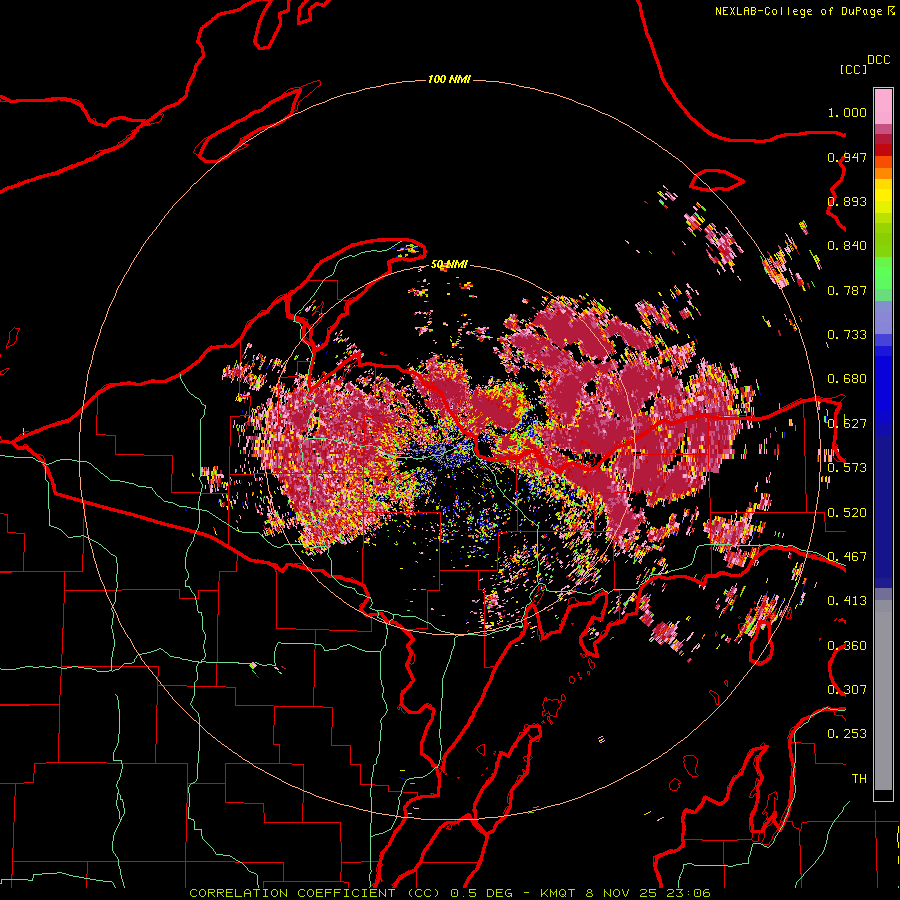Click the 0.733 color scale value
The height and width of the screenshot is (900, 900).
point(847,335)
